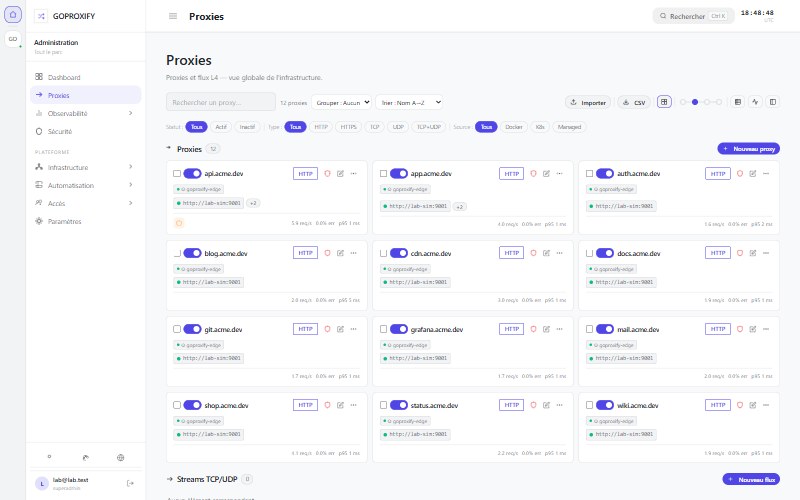Edit the api.acme.dev proxy
This screenshot has width=800, height=500.
[x=340, y=173]
